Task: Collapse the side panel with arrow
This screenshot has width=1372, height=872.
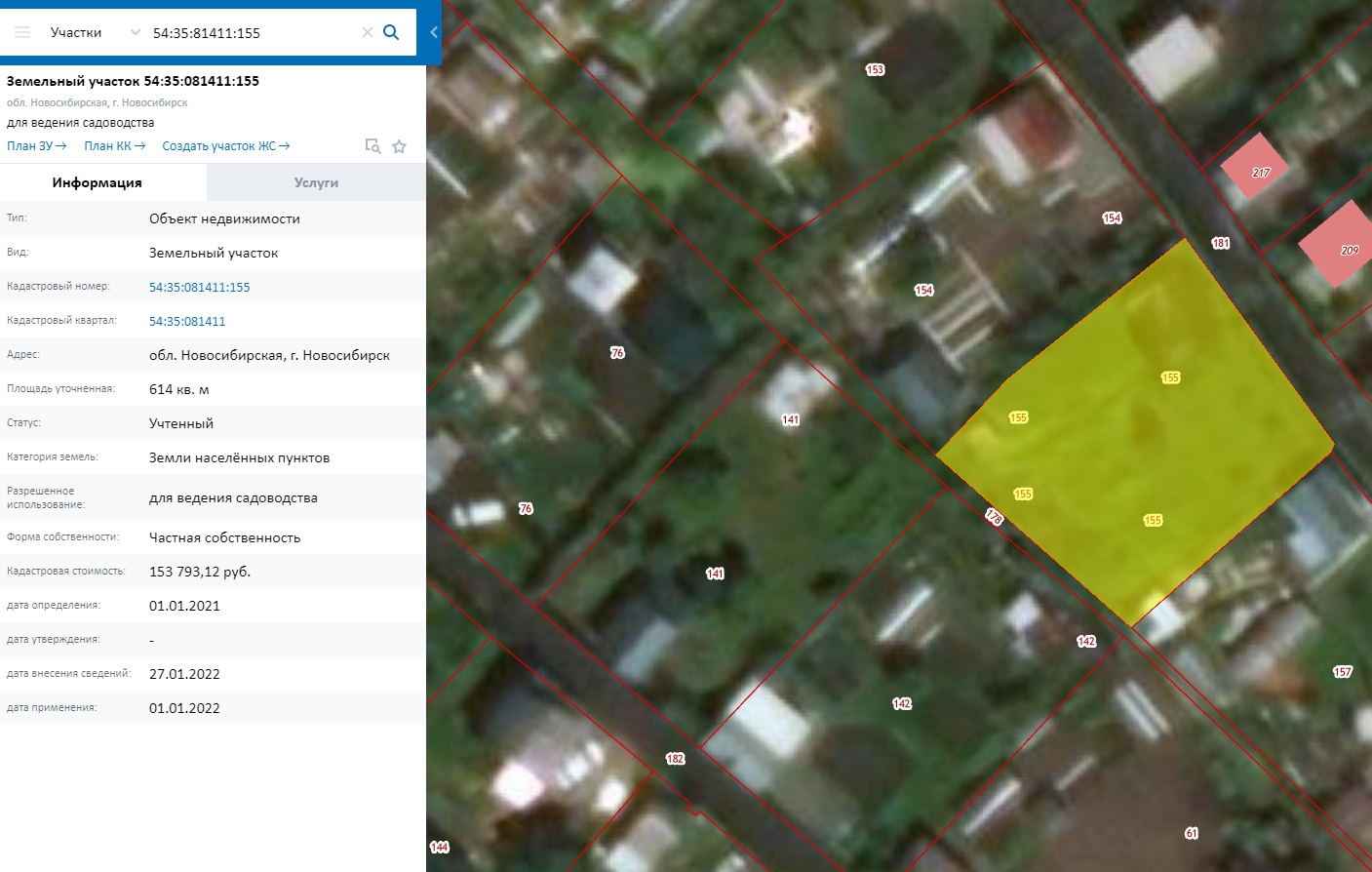Action: point(434,32)
